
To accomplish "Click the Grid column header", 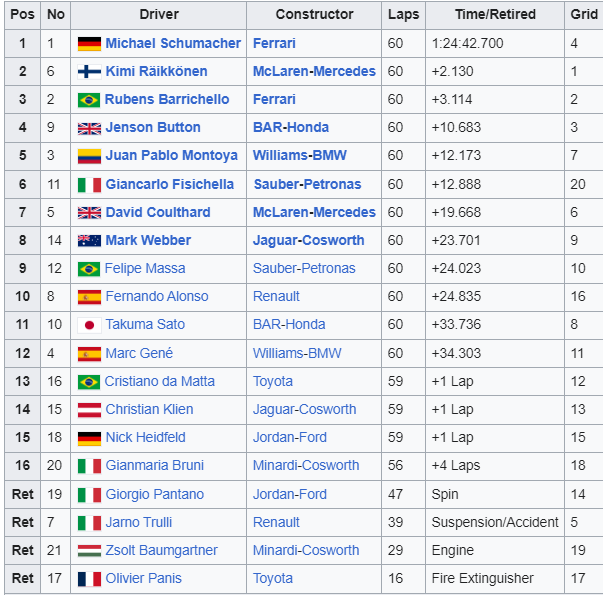I will [x=584, y=15].
